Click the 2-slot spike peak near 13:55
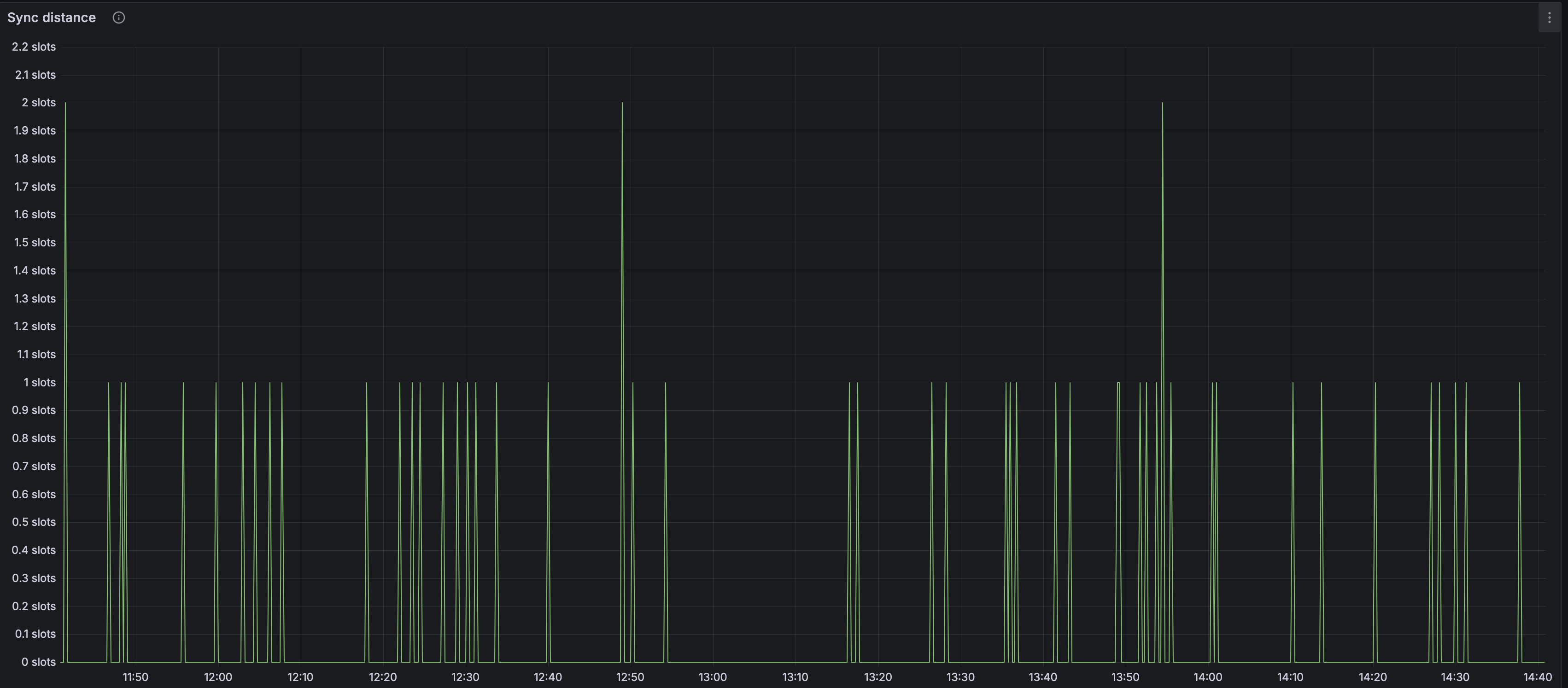The image size is (1568, 688). pyautogui.click(x=1163, y=104)
